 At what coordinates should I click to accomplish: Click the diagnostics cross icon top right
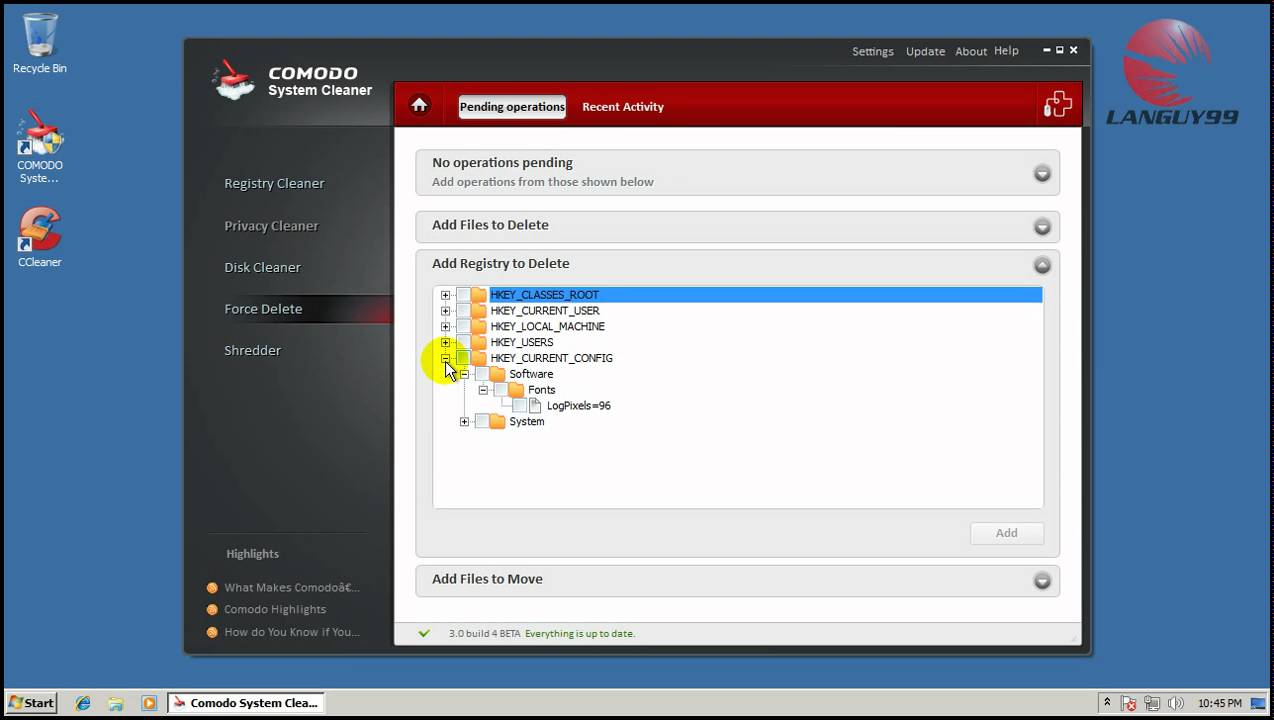(x=1057, y=103)
